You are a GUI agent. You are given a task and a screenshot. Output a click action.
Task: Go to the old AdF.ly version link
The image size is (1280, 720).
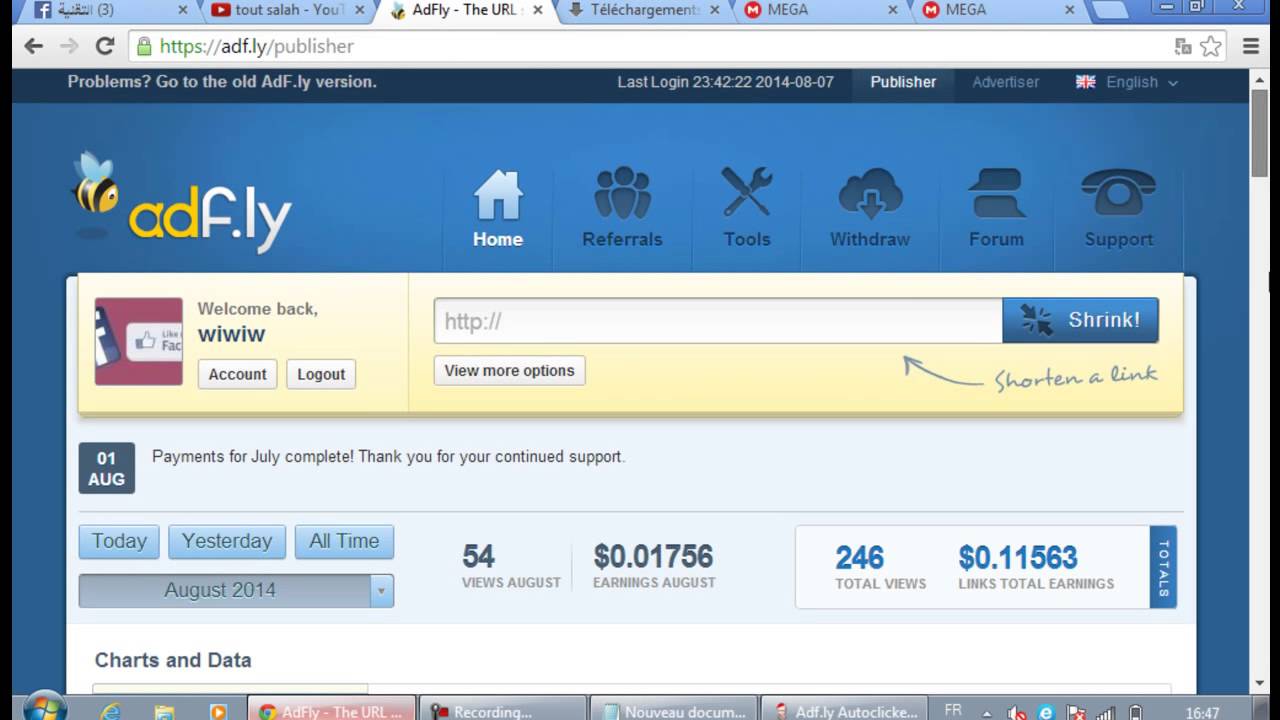[222, 82]
